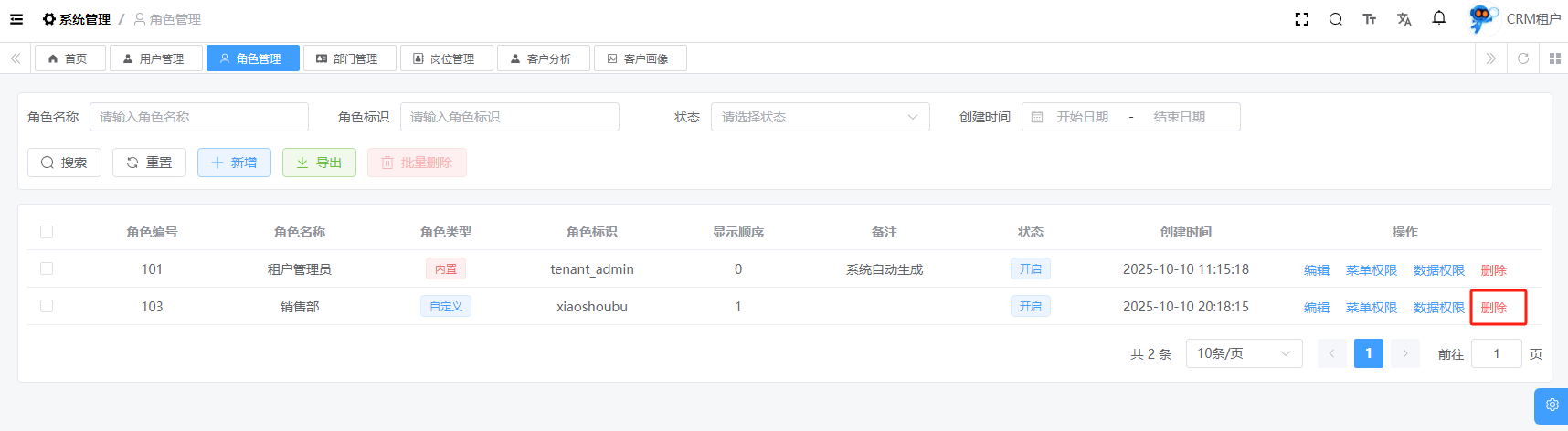
Task: Open the blue settings gear at bottom right
Action: coord(1552,405)
